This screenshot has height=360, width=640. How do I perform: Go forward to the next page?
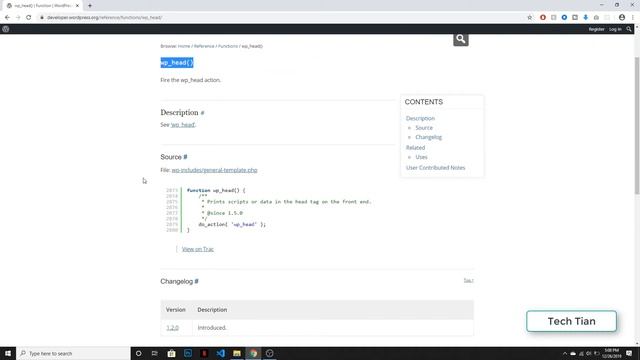pos(18,18)
